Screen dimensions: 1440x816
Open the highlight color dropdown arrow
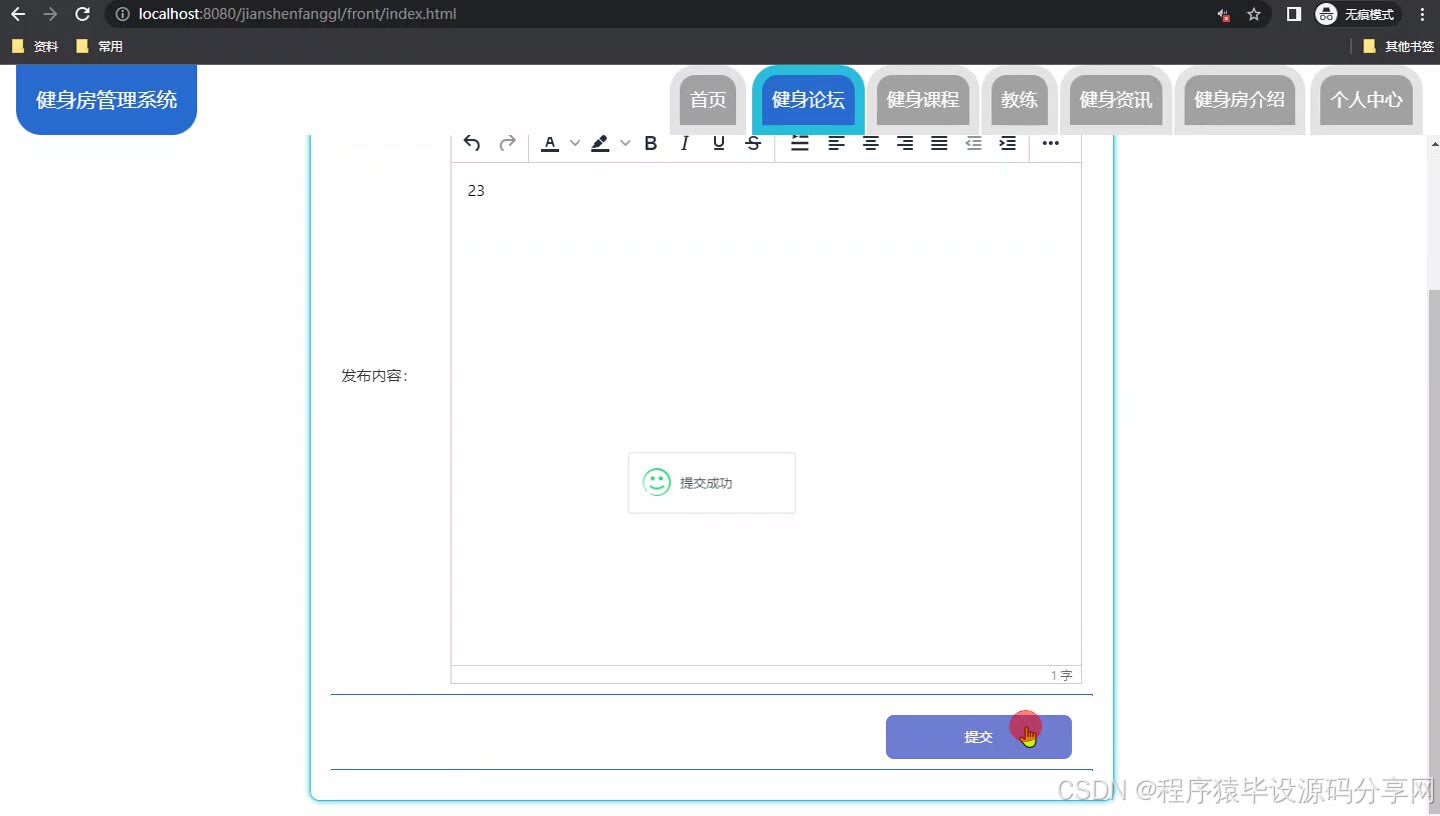click(x=625, y=143)
